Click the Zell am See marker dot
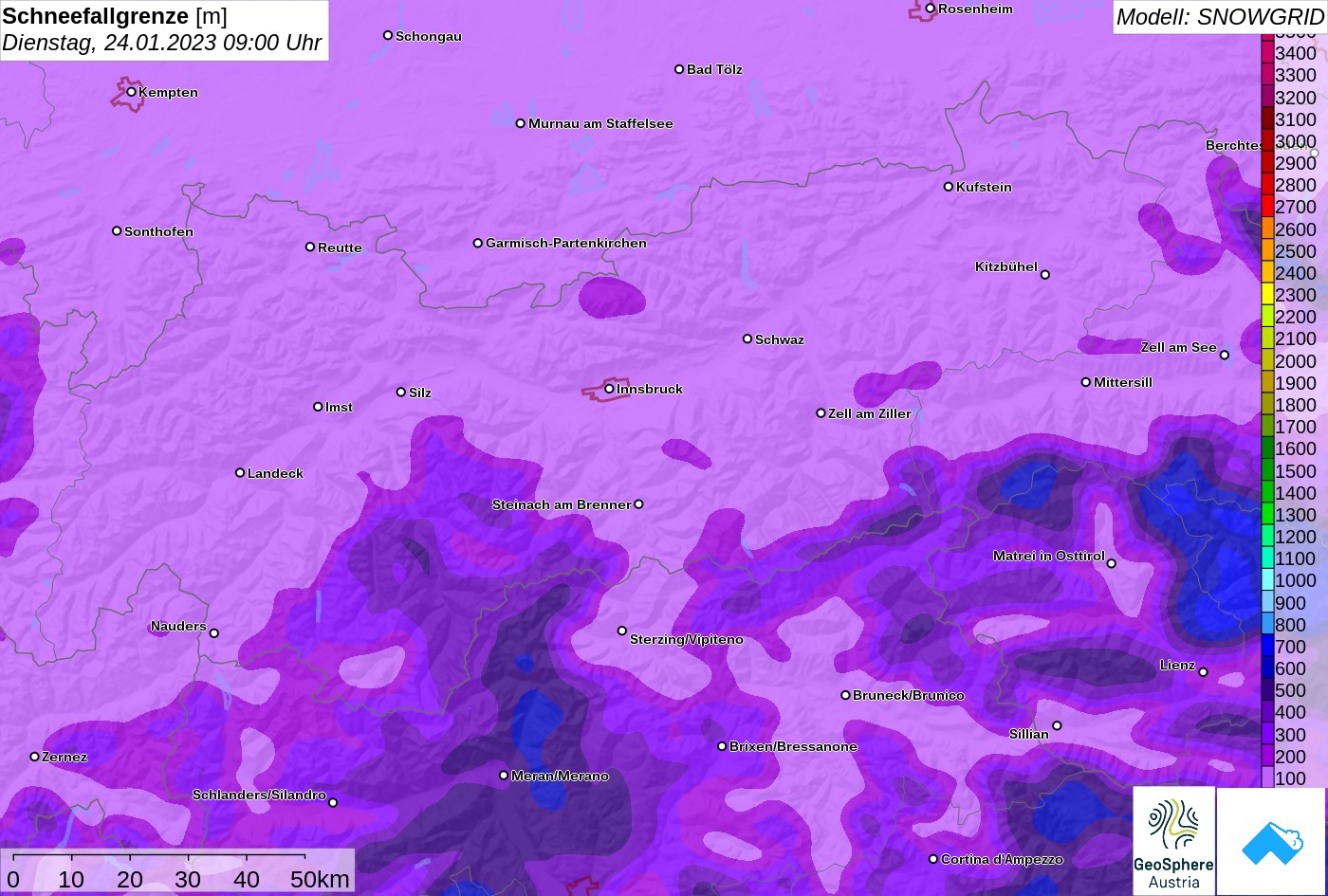 point(1225,356)
